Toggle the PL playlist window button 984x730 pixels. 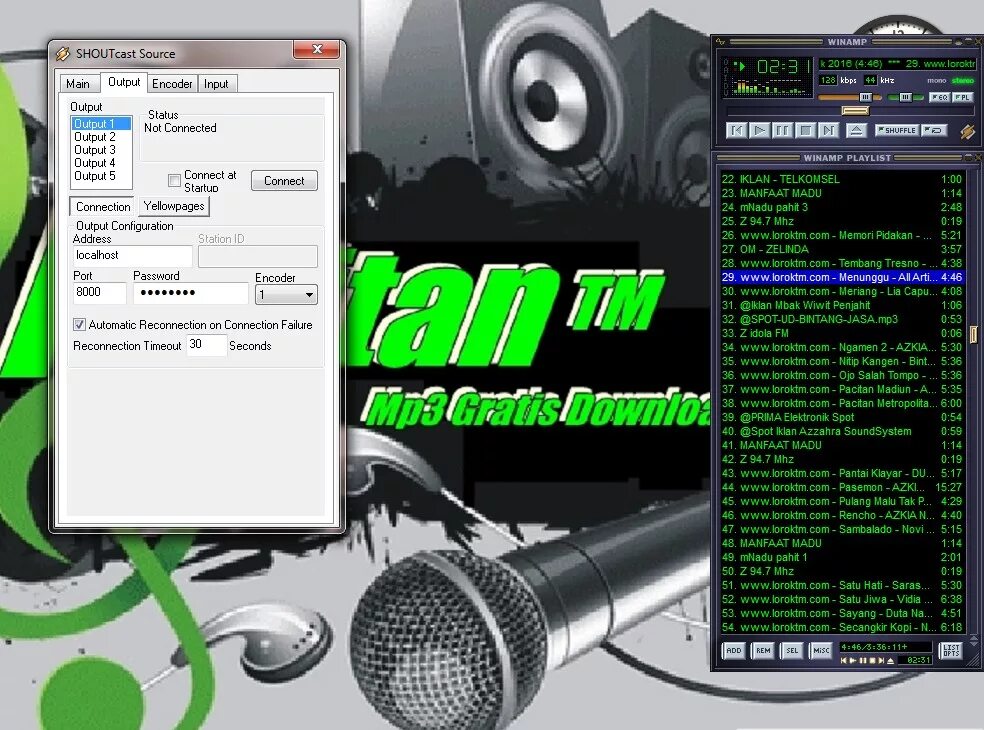(963, 97)
